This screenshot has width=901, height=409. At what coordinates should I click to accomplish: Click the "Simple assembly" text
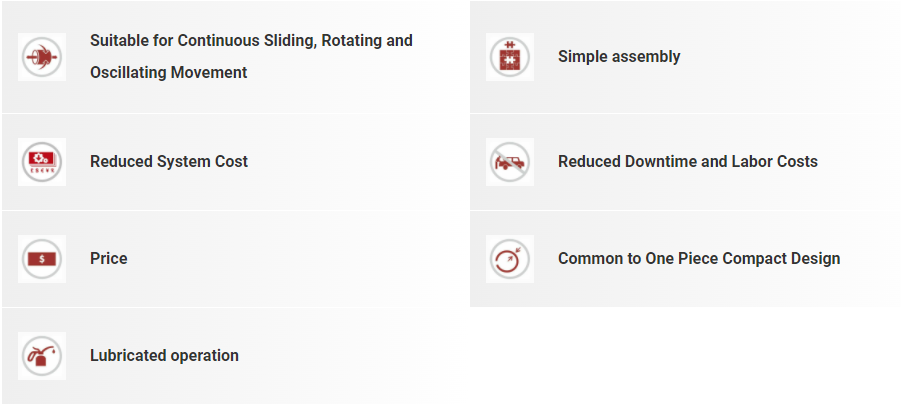(619, 57)
